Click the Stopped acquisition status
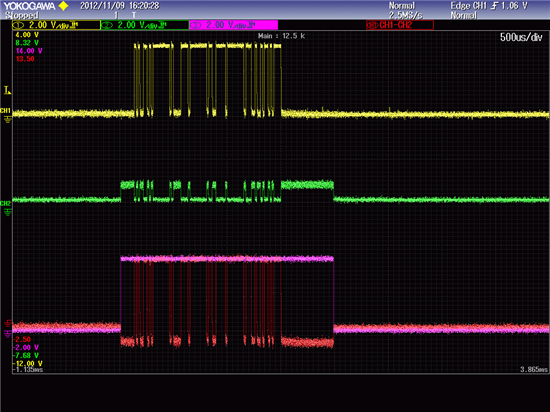The image size is (550, 412). click(21, 15)
